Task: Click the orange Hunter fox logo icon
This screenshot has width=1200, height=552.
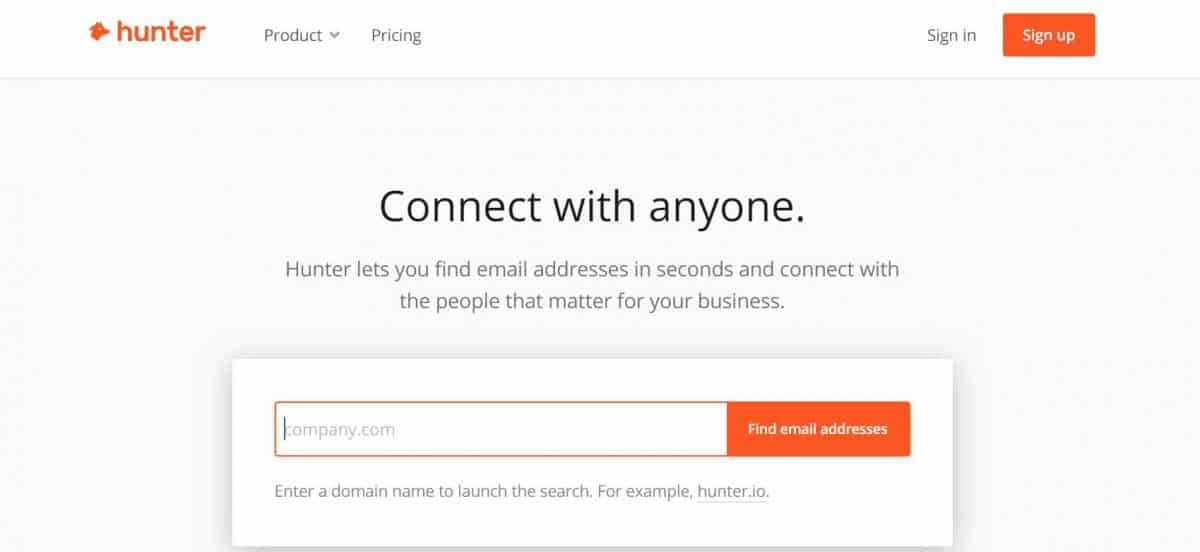Action: point(98,33)
